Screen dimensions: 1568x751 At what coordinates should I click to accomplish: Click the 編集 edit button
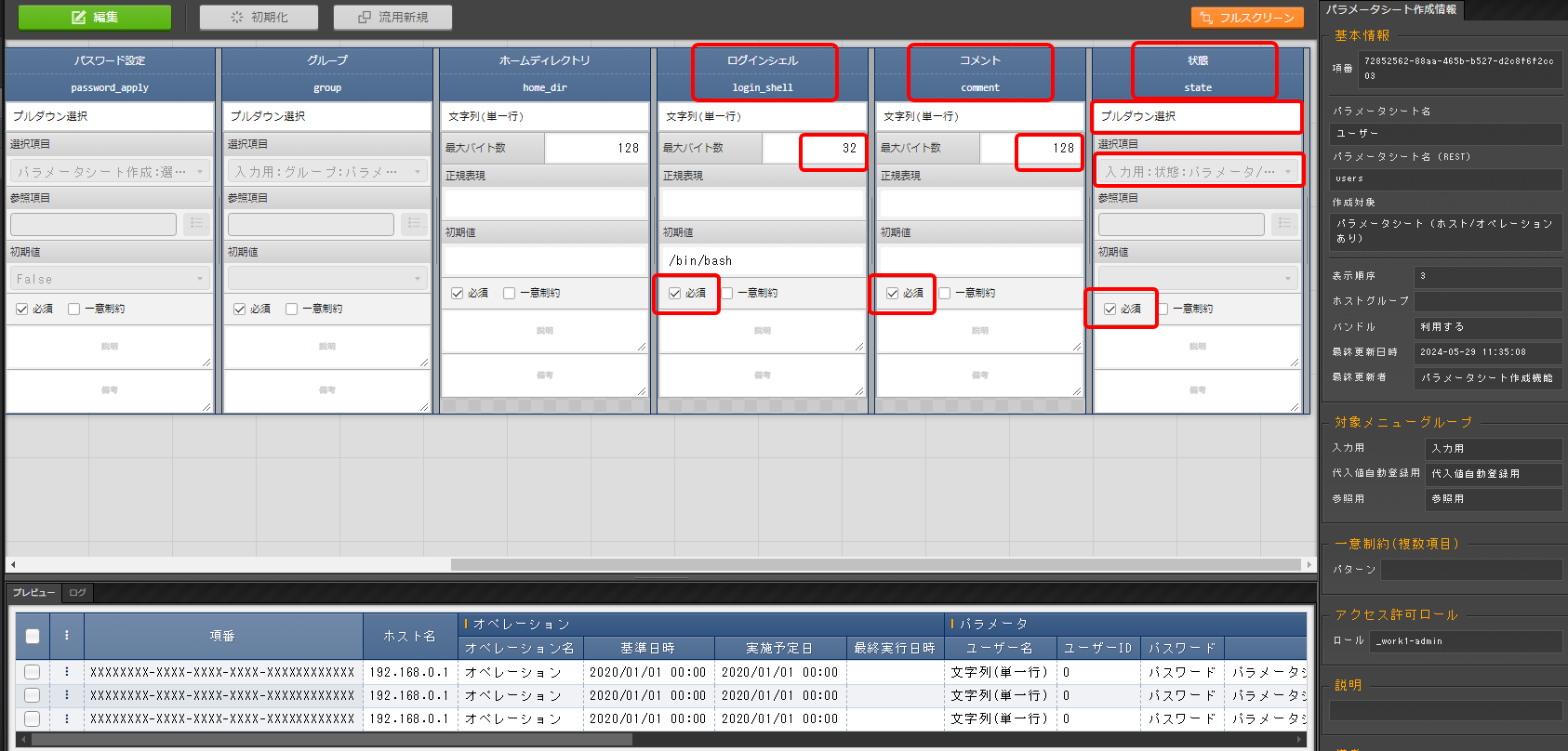tap(95, 18)
